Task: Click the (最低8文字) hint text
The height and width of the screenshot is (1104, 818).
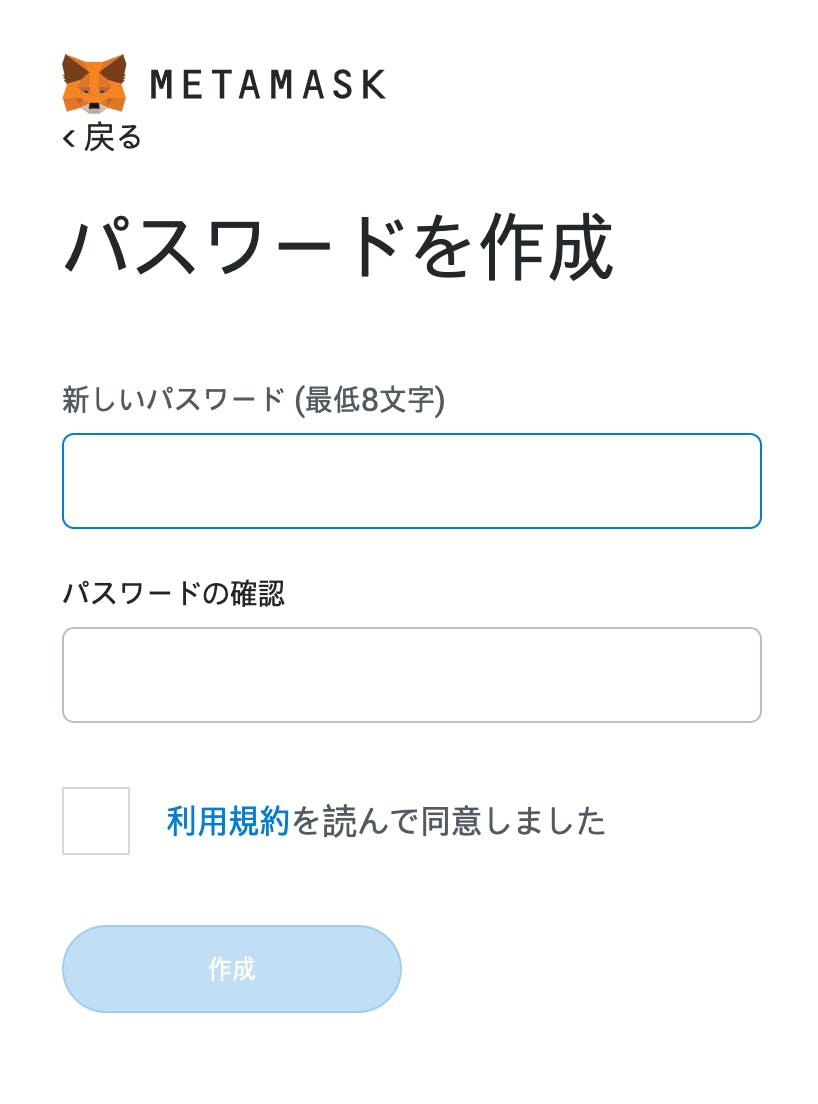Action: click(370, 401)
